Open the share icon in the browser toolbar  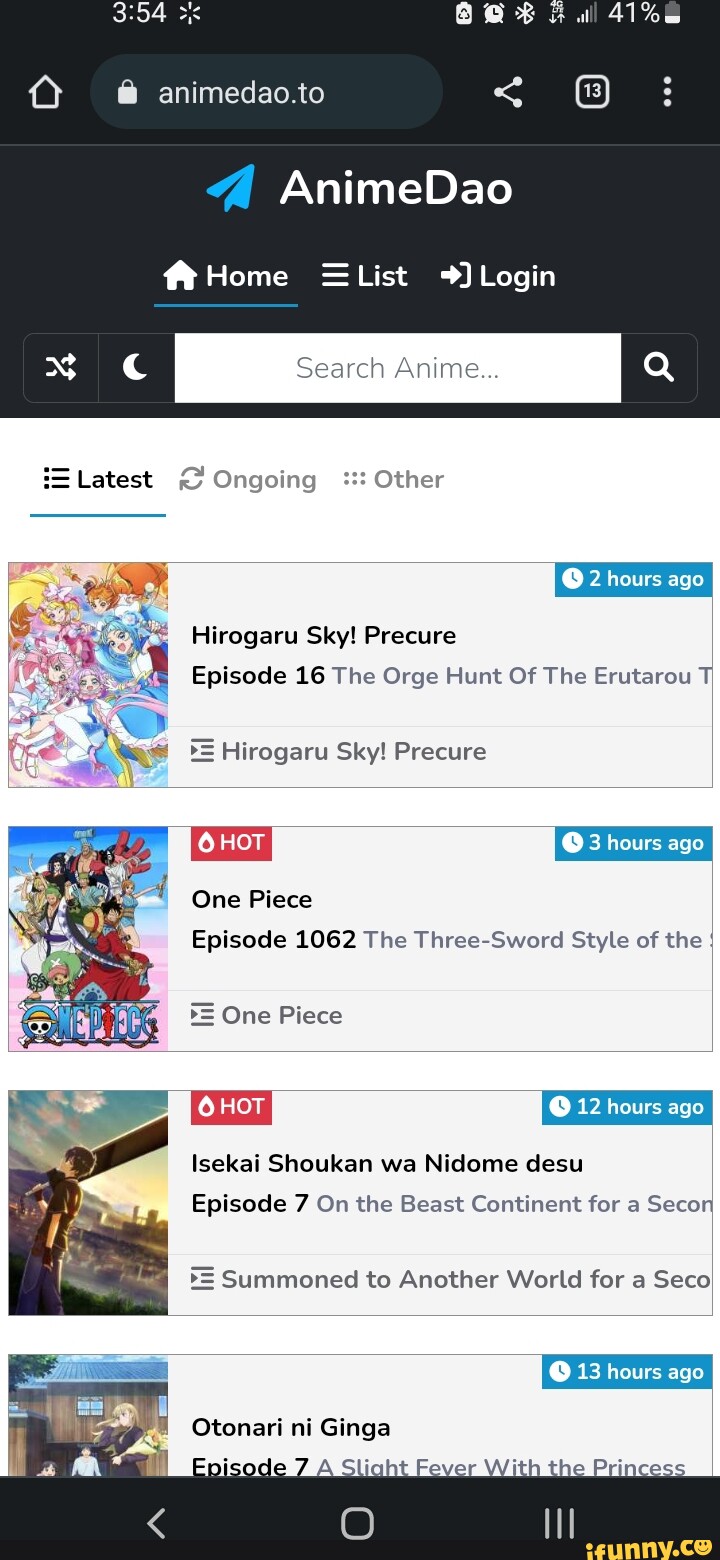(x=508, y=91)
